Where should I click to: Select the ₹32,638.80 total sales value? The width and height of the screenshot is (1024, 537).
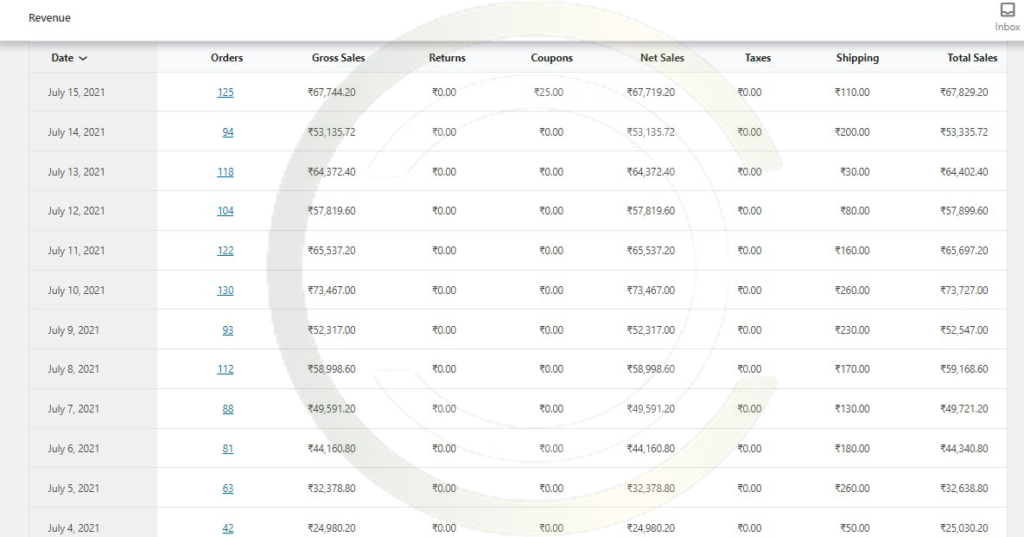pos(964,488)
